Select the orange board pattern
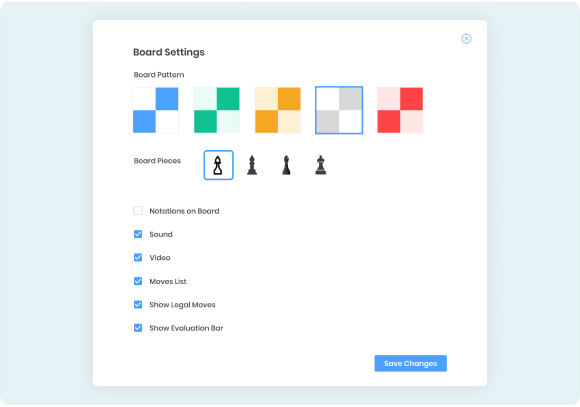The width and height of the screenshot is (580, 407). (x=278, y=110)
